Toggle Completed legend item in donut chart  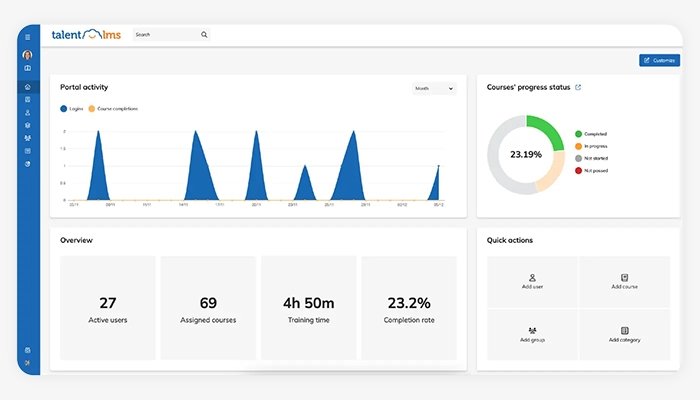(591, 134)
